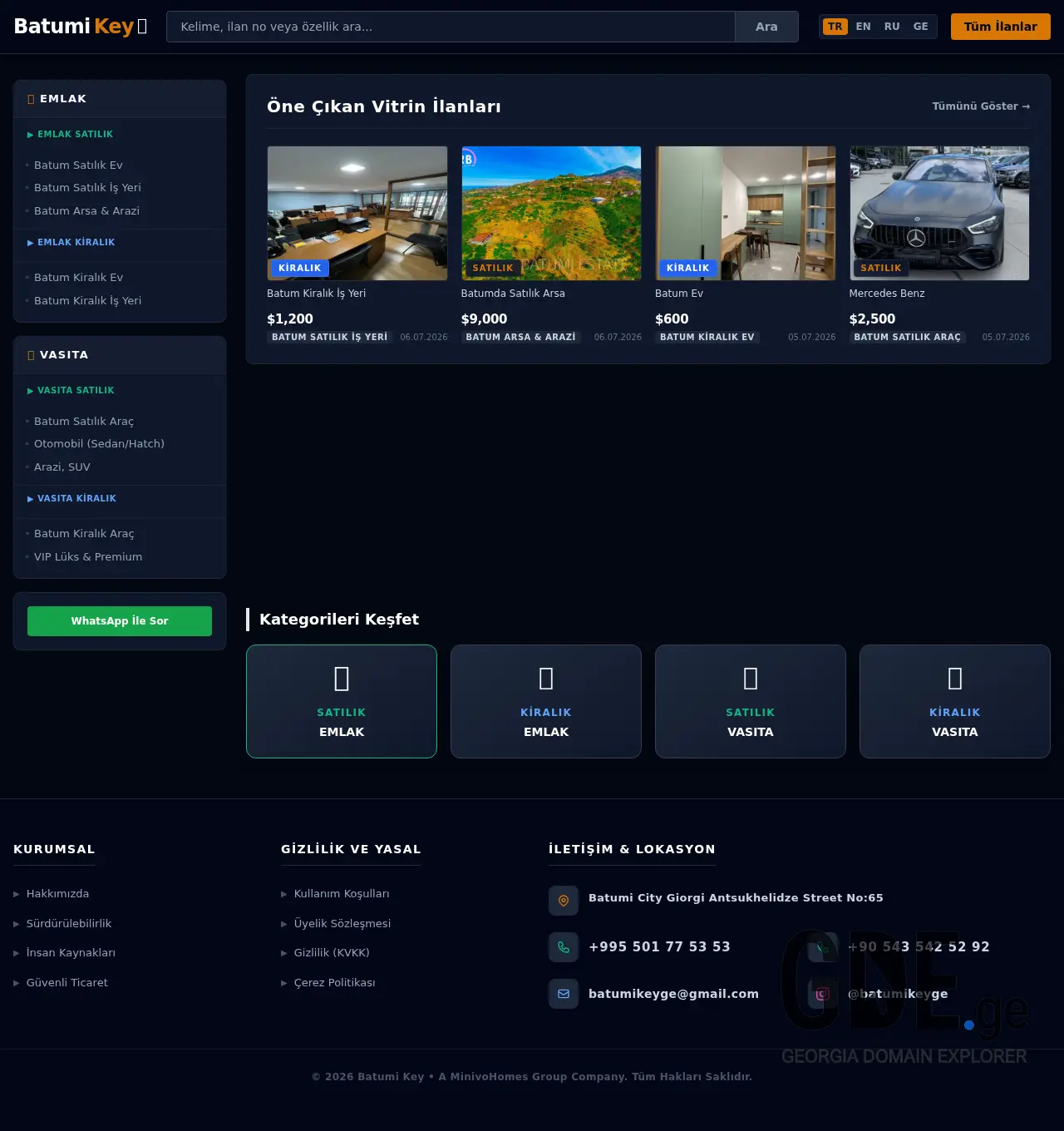
Task: Switch language to EN
Action: tap(864, 27)
